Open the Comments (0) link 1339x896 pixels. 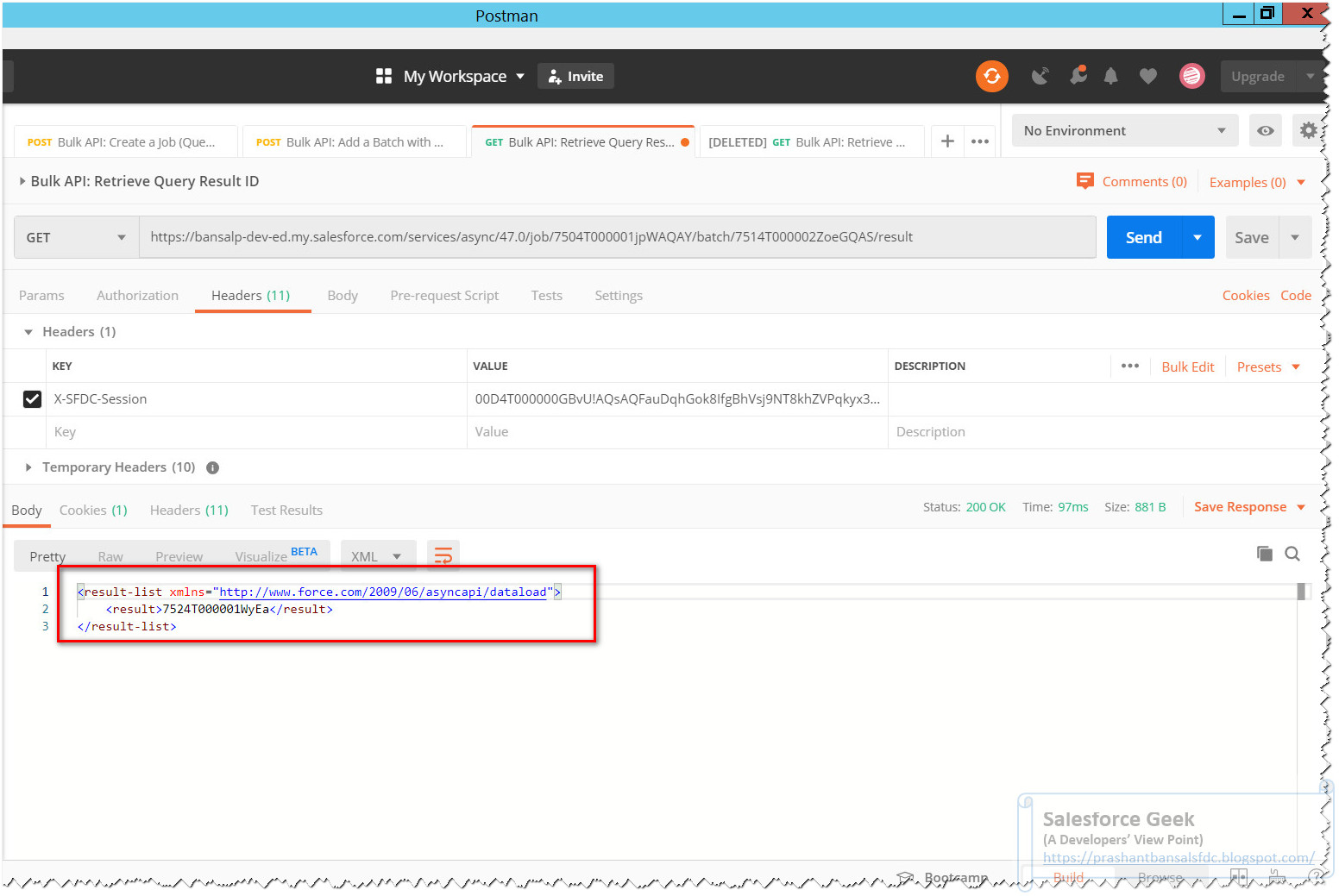[x=1144, y=181]
